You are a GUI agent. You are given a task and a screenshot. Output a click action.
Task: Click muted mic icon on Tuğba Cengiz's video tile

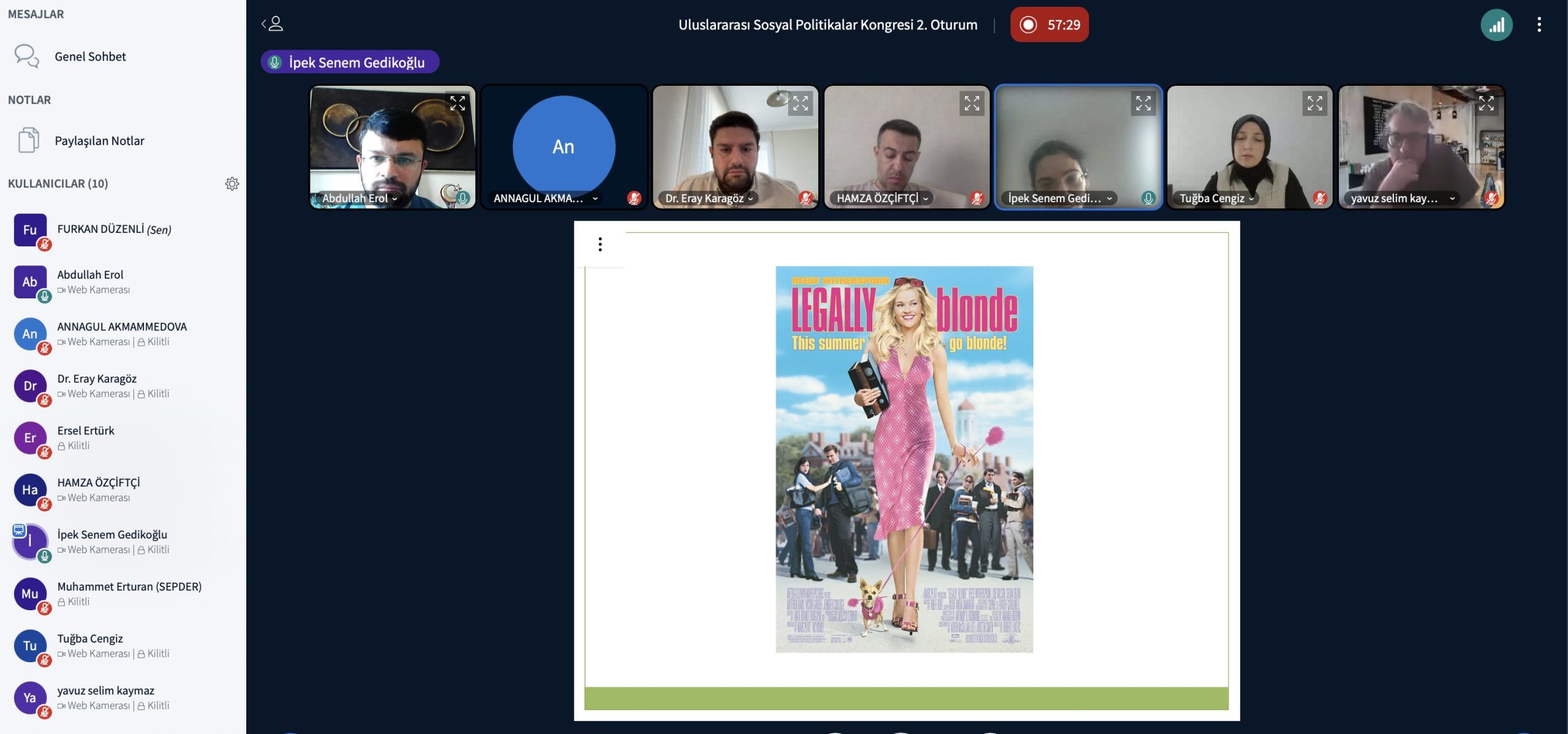1320,198
